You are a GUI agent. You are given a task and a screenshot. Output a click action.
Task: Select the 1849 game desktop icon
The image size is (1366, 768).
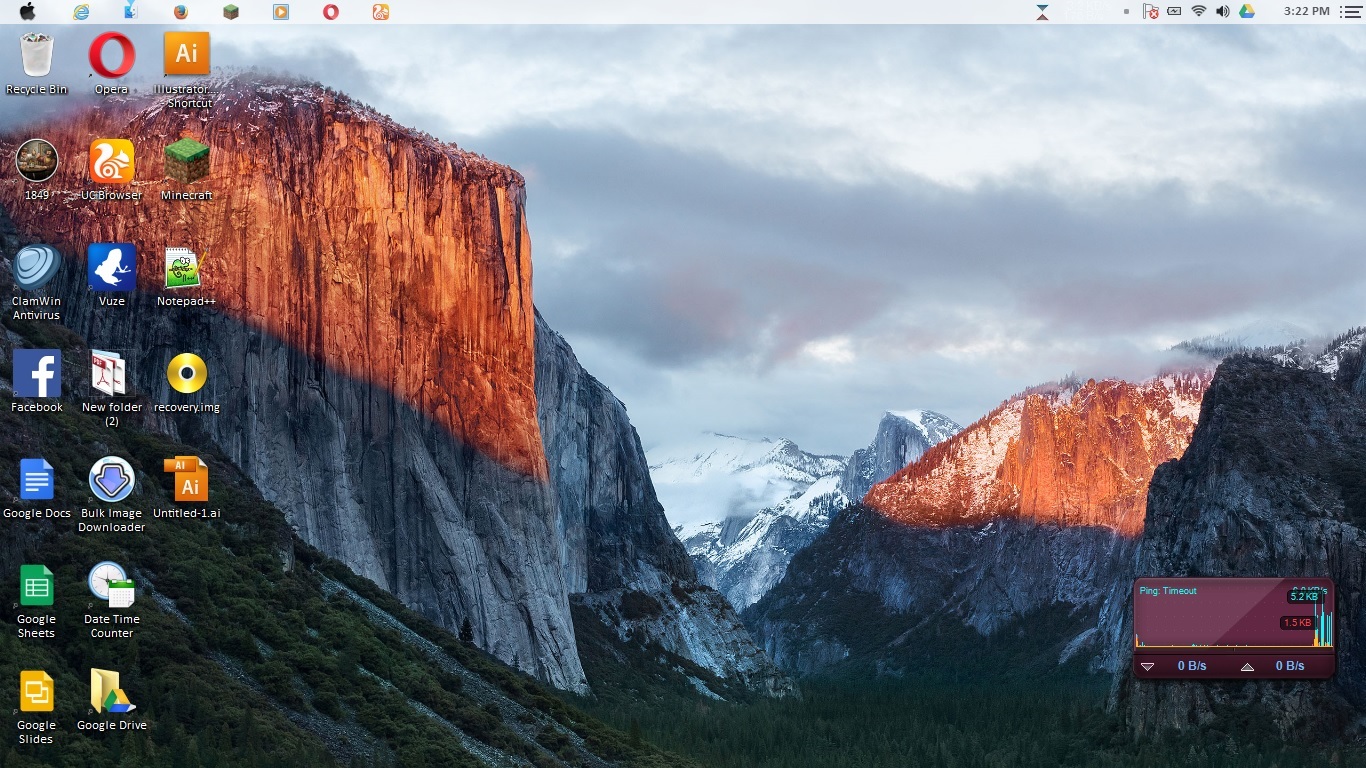37,170
